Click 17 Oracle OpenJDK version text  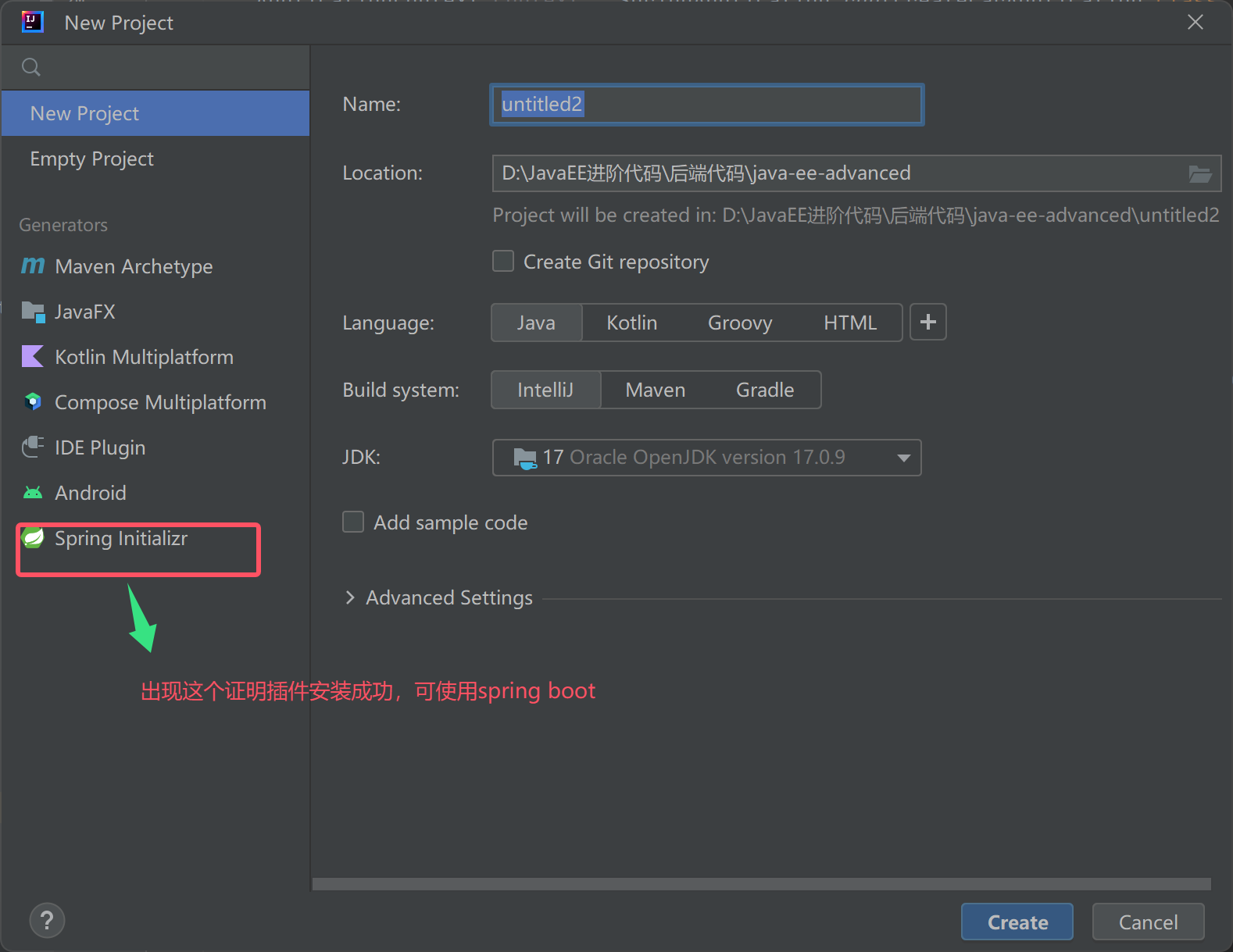694,458
